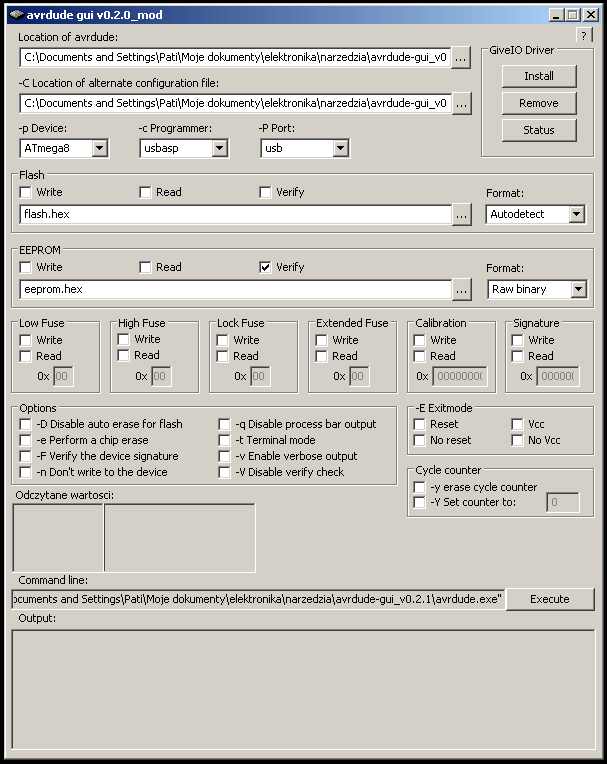Tick Low Fuse Write checkbox
Screen dimensions: 607x764
pos(25,340)
